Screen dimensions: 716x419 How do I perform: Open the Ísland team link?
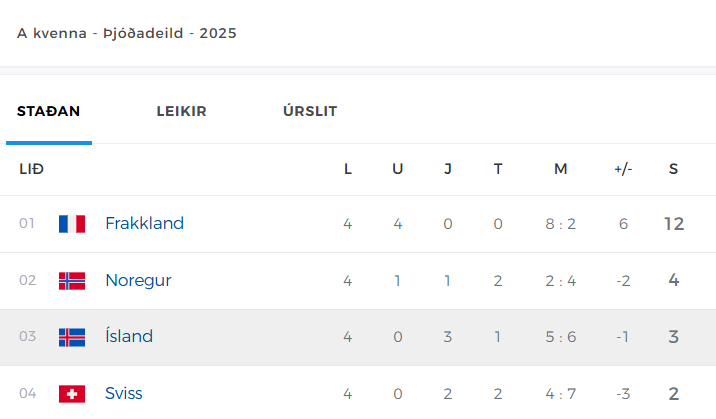(129, 336)
